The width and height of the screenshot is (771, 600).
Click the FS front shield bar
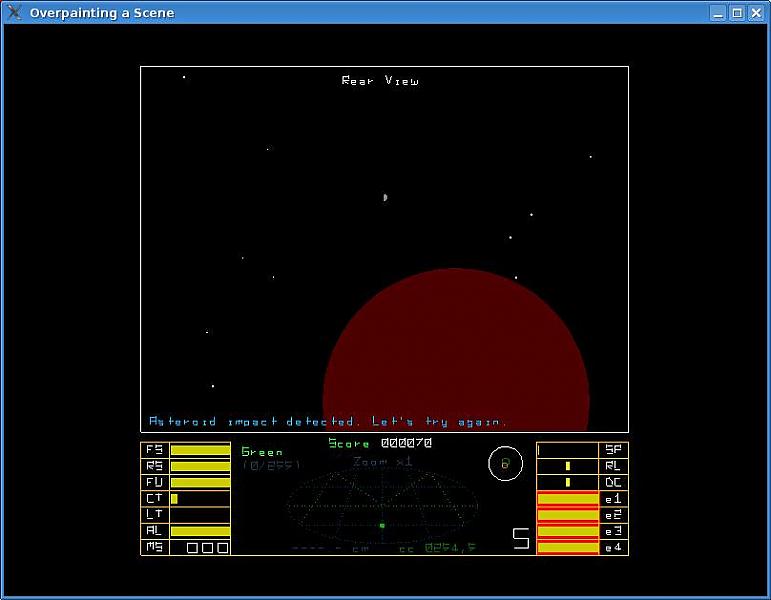coord(200,450)
